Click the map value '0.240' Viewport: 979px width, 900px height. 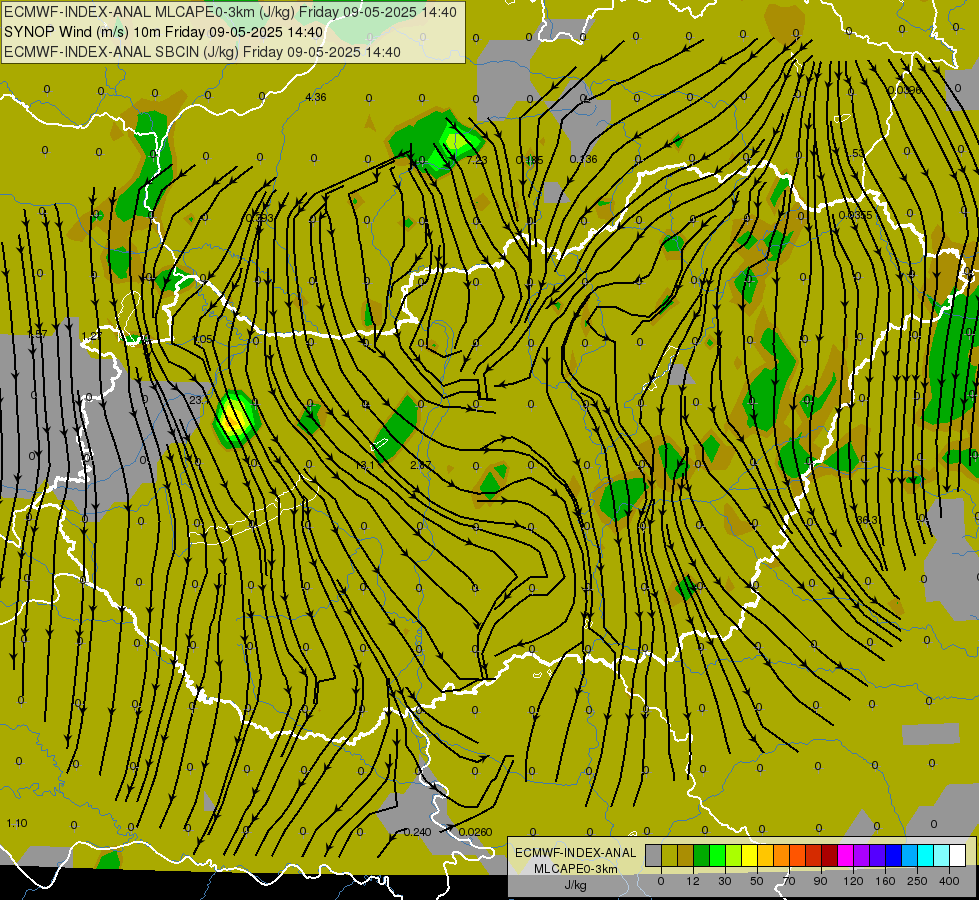[x=417, y=832]
